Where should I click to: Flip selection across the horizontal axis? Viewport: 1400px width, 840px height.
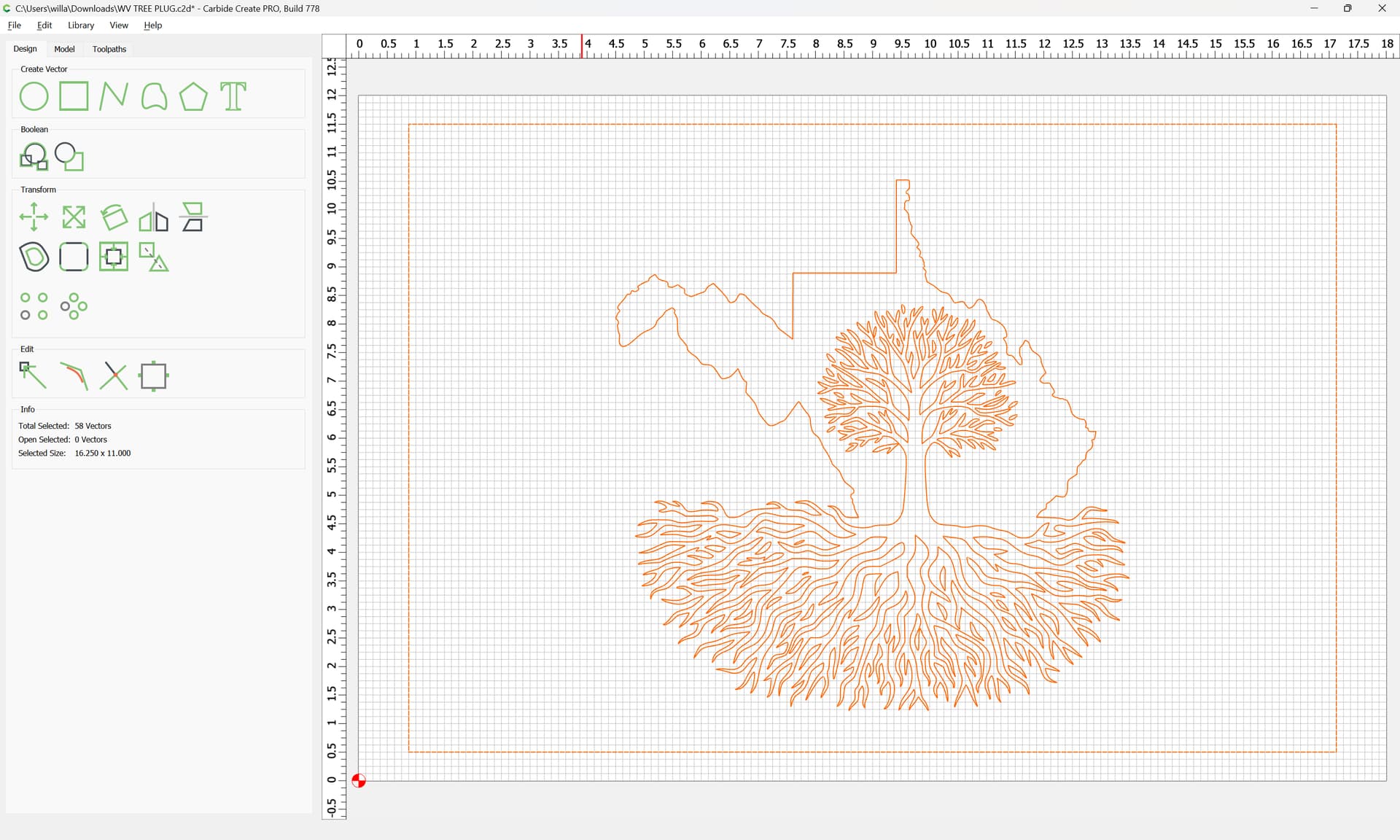point(193,217)
